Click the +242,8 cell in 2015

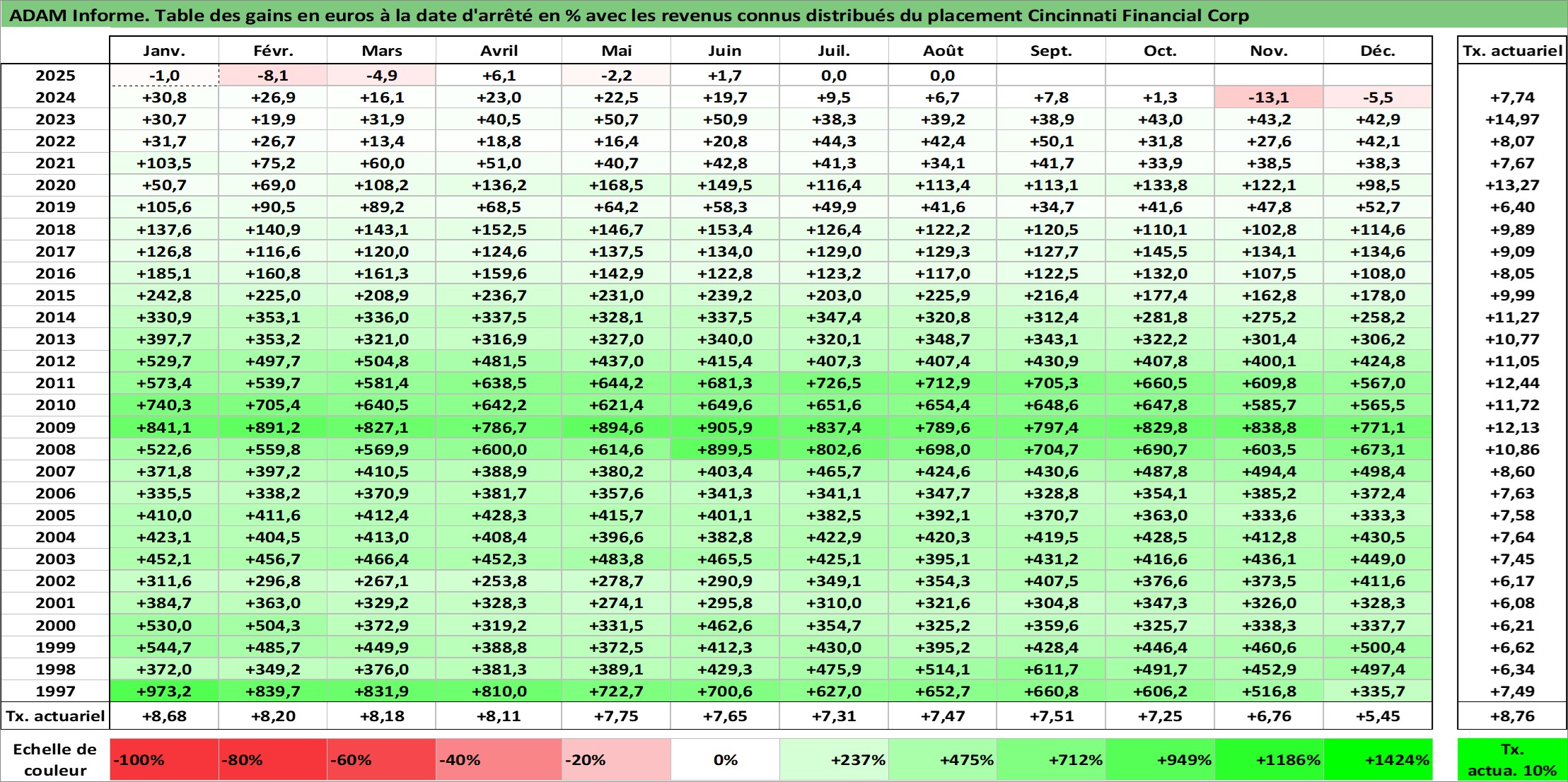tap(164, 295)
